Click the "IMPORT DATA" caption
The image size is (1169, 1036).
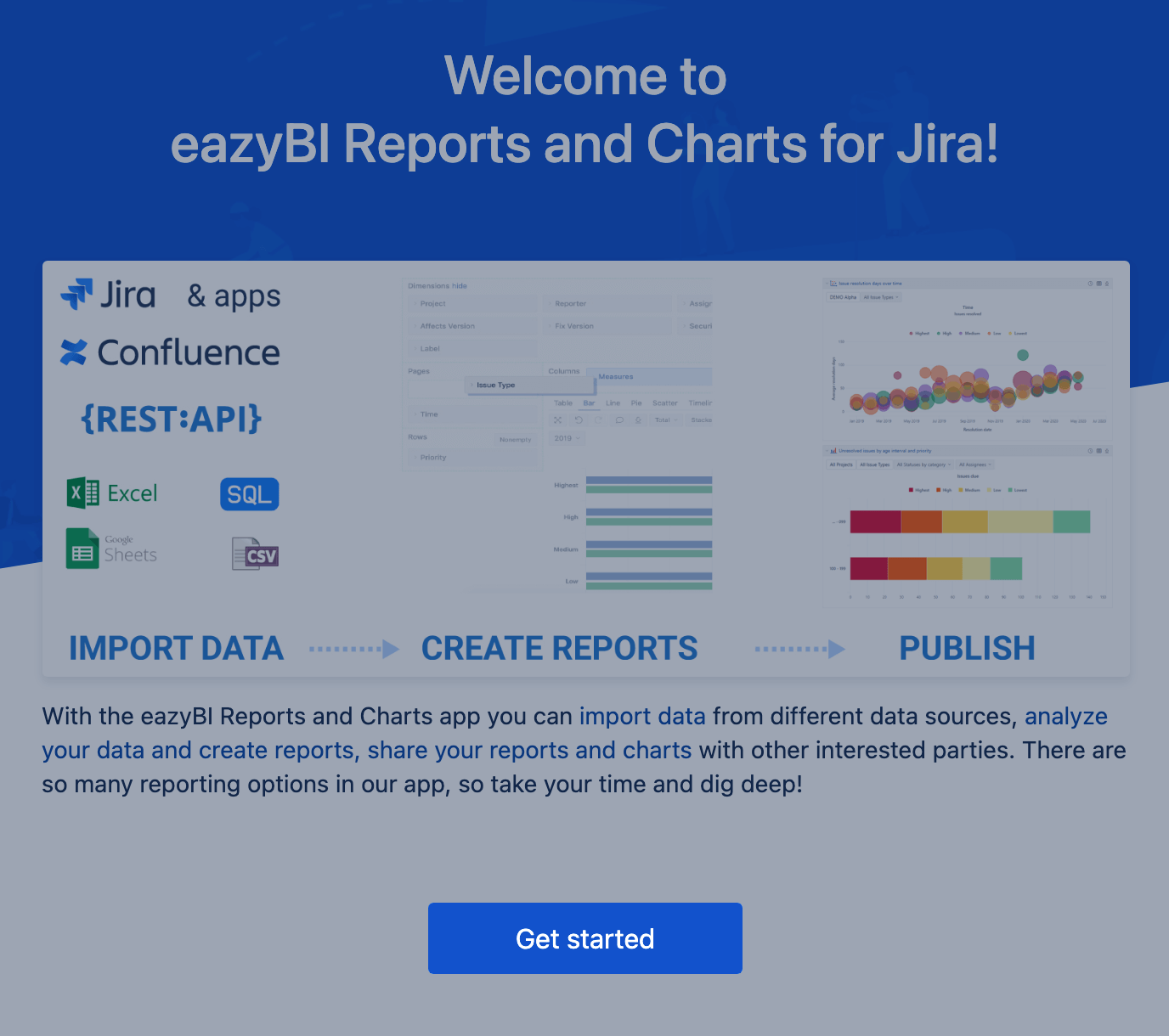click(177, 649)
